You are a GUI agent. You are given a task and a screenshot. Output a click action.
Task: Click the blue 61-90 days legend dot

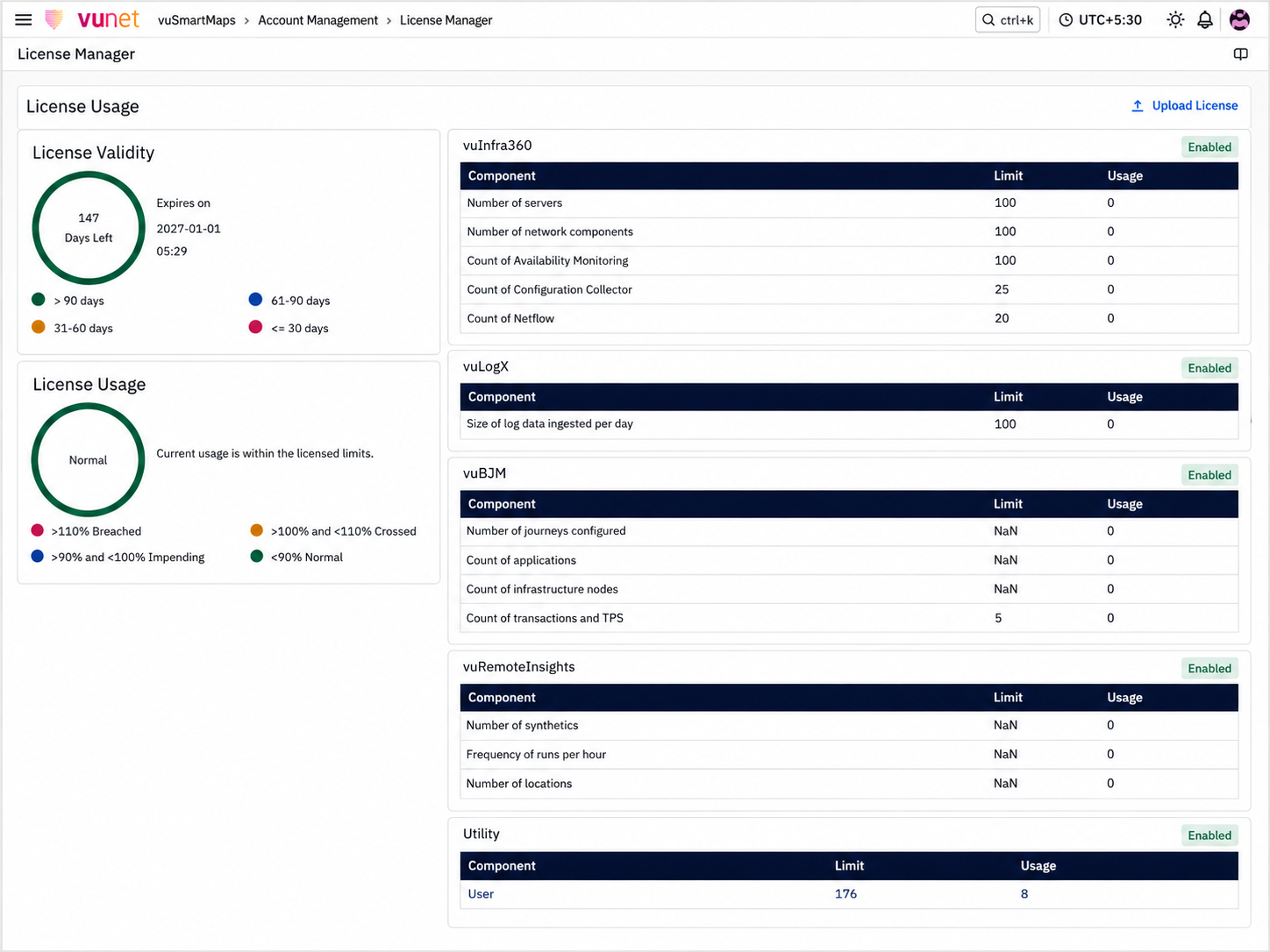click(x=255, y=300)
